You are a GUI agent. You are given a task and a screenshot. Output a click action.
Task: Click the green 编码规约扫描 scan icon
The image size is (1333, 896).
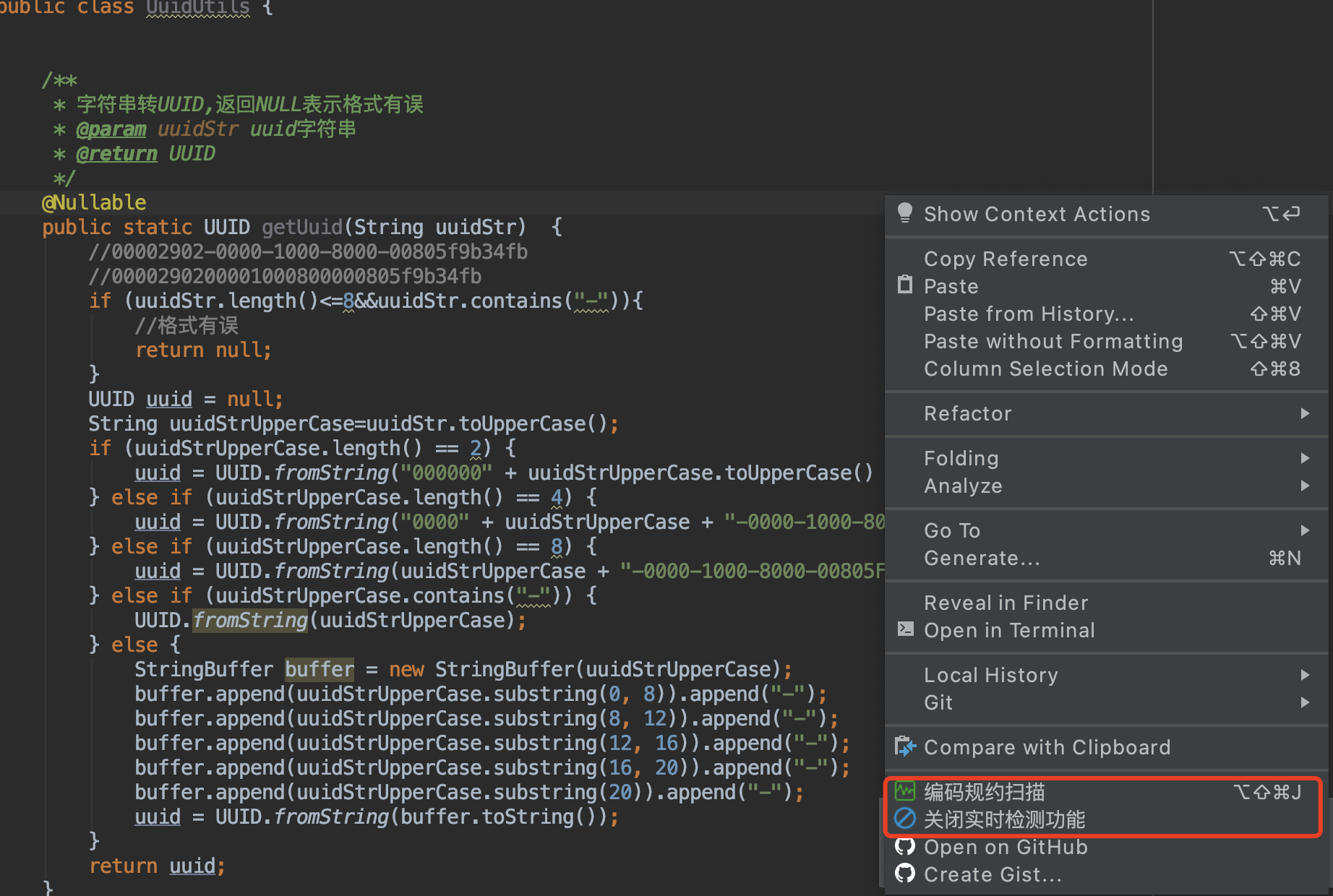tap(904, 791)
